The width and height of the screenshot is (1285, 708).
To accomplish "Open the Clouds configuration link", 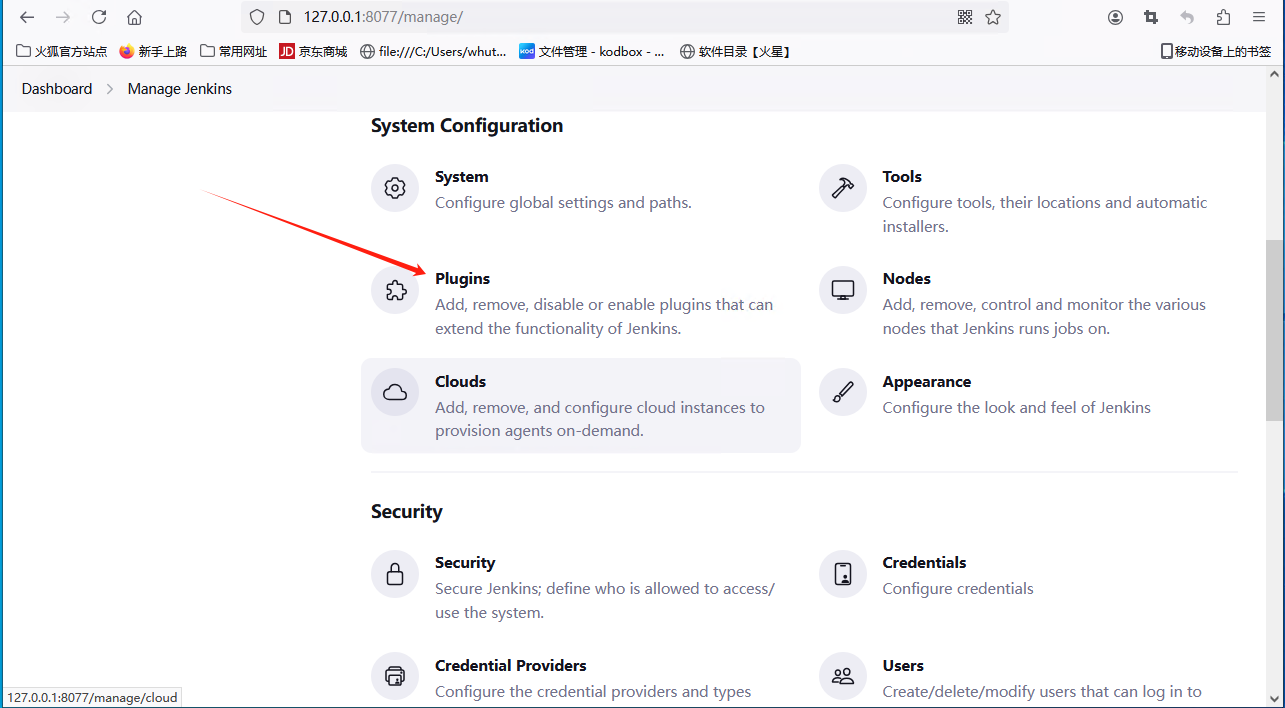I will coord(460,382).
